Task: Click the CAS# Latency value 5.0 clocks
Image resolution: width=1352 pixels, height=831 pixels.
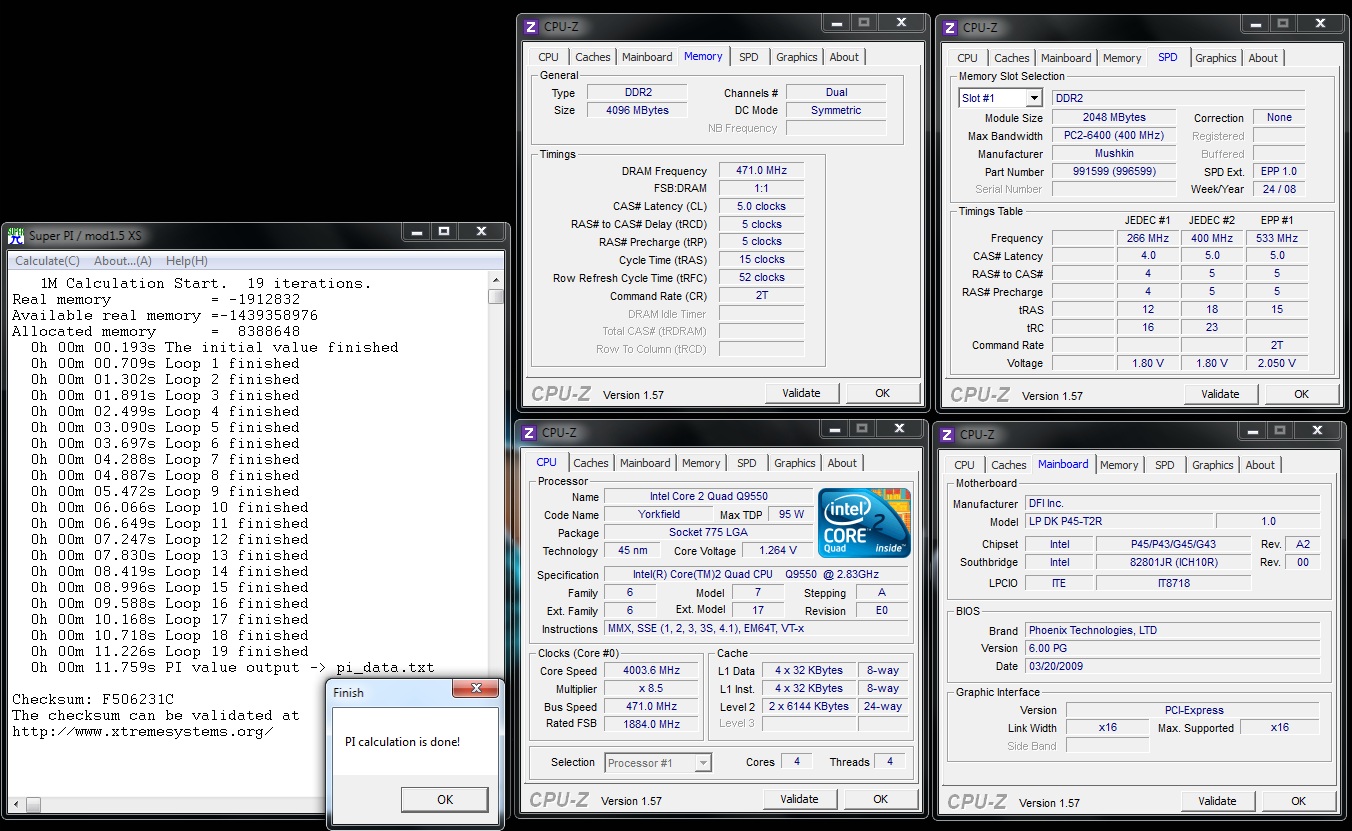Action: [x=762, y=206]
